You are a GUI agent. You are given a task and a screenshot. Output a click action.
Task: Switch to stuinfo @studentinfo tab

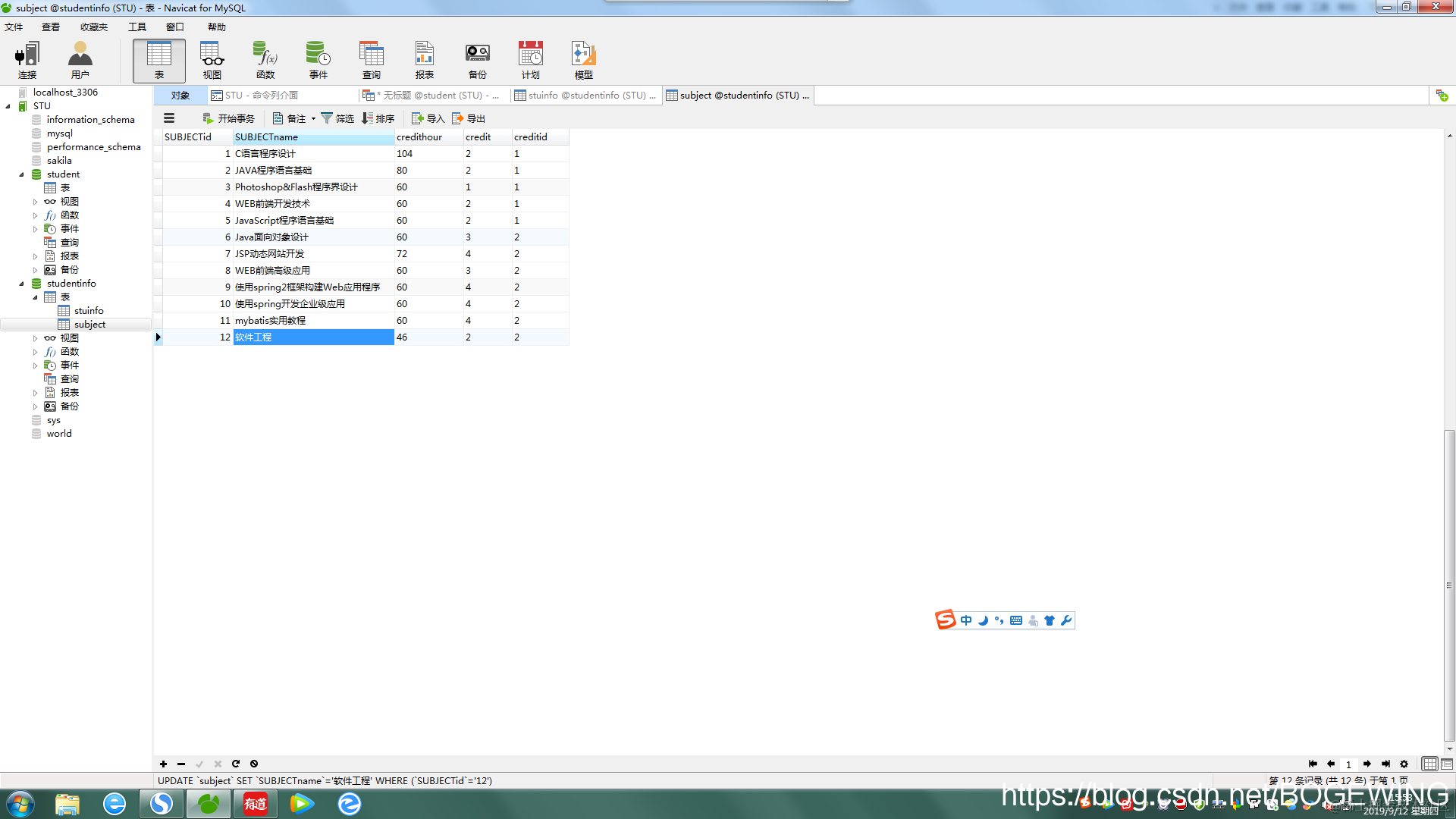click(585, 96)
